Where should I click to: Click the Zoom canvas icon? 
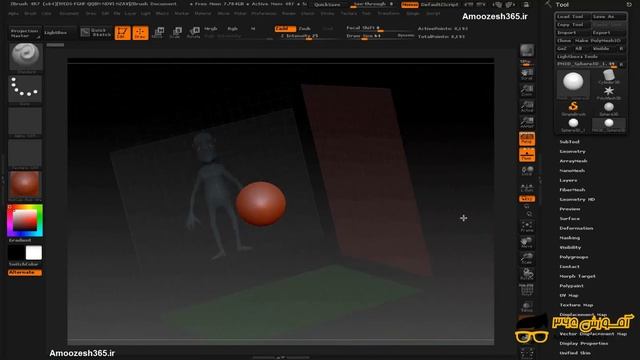(527, 90)
